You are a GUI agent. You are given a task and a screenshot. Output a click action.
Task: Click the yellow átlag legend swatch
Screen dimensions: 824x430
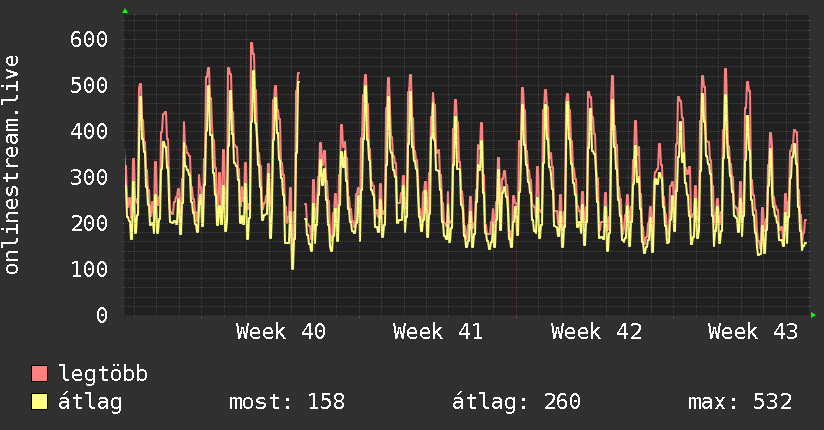tap(39, 402)
